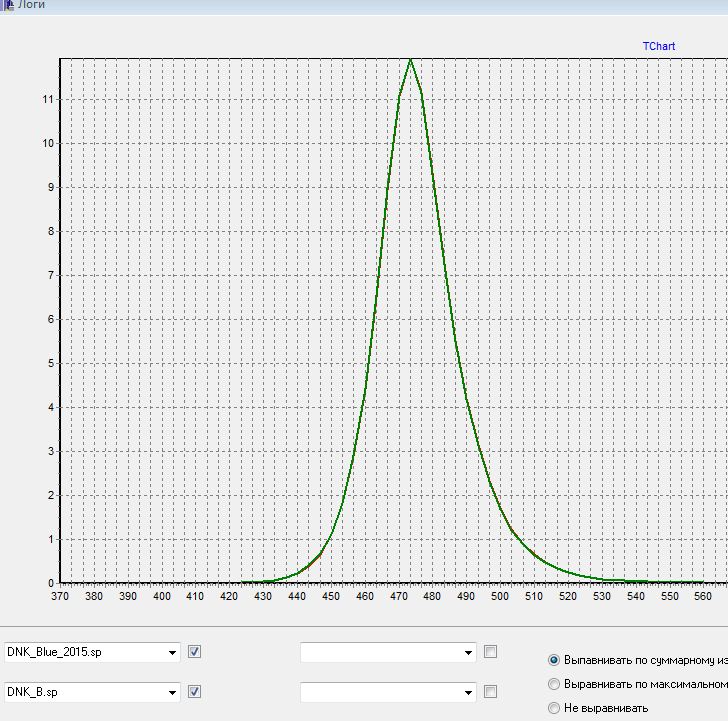Expand the upper empty spectrum dropdown

pos(468,652)
